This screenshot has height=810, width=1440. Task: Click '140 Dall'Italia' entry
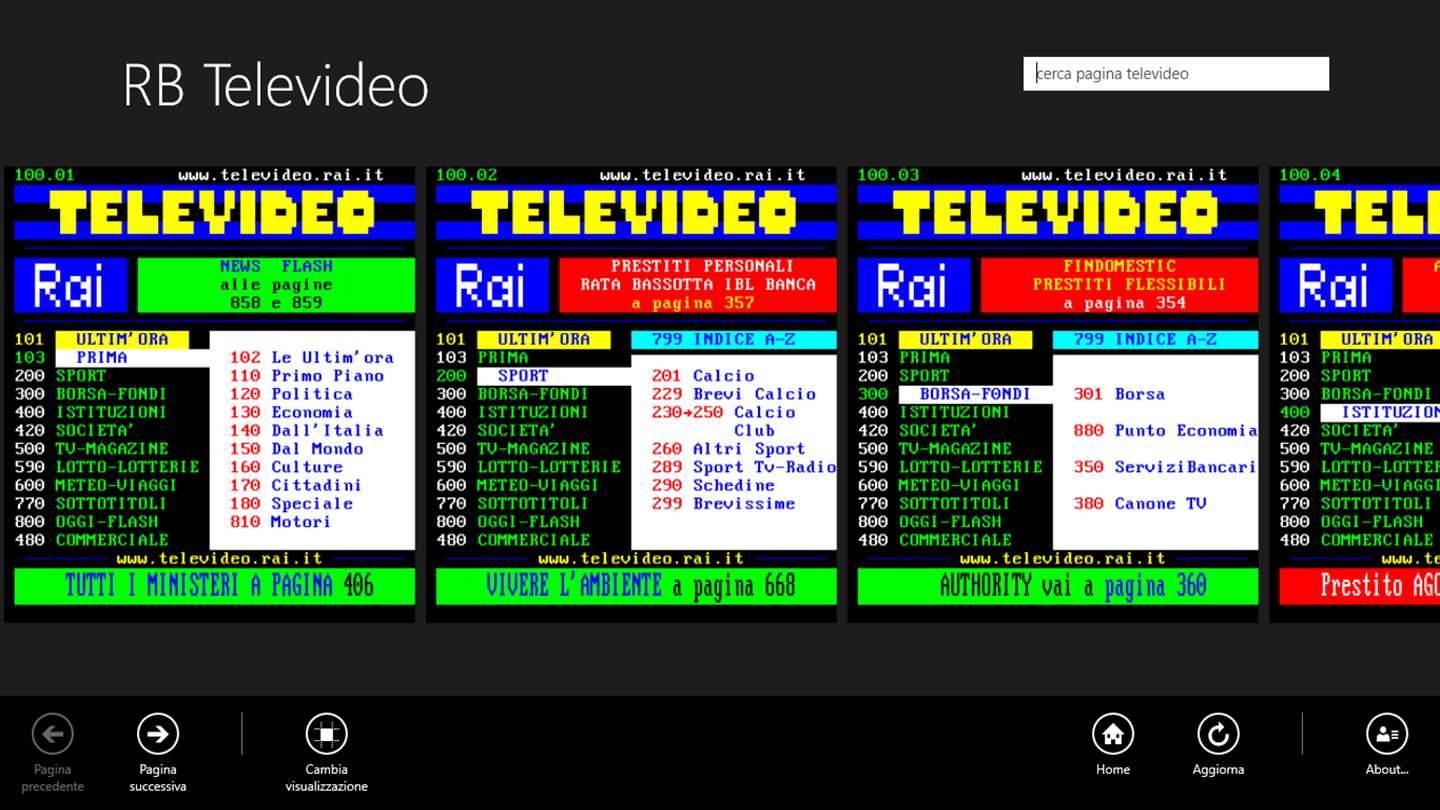click(x=307, y=430)
